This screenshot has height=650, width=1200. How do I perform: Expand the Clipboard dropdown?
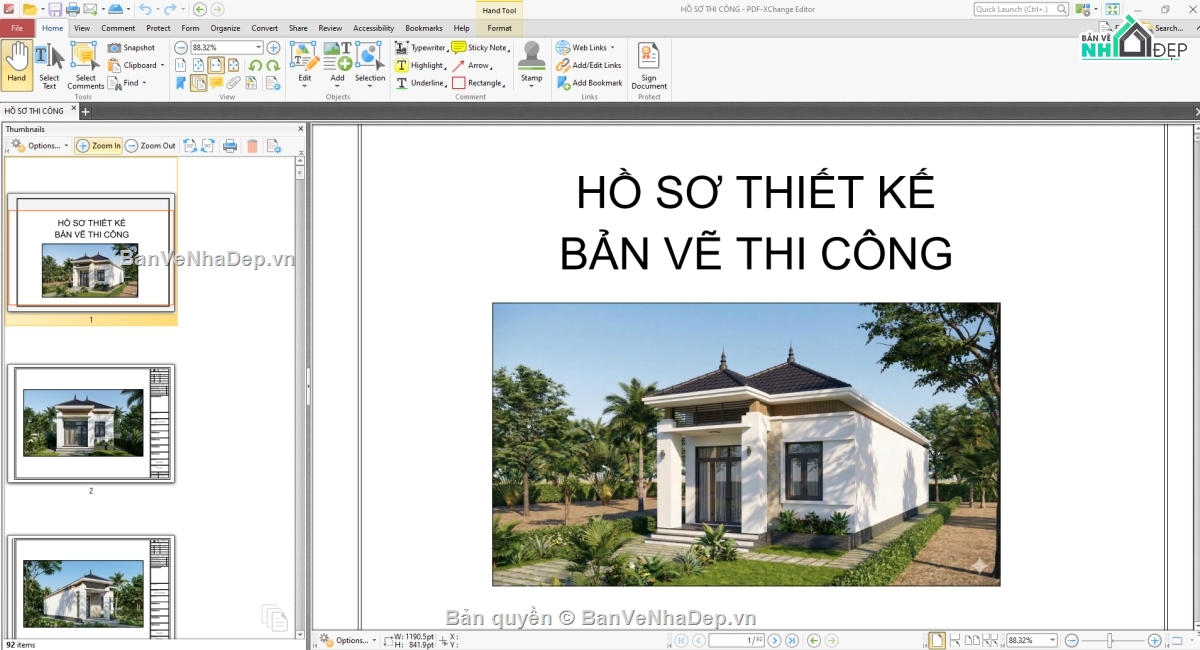[162, 65]
